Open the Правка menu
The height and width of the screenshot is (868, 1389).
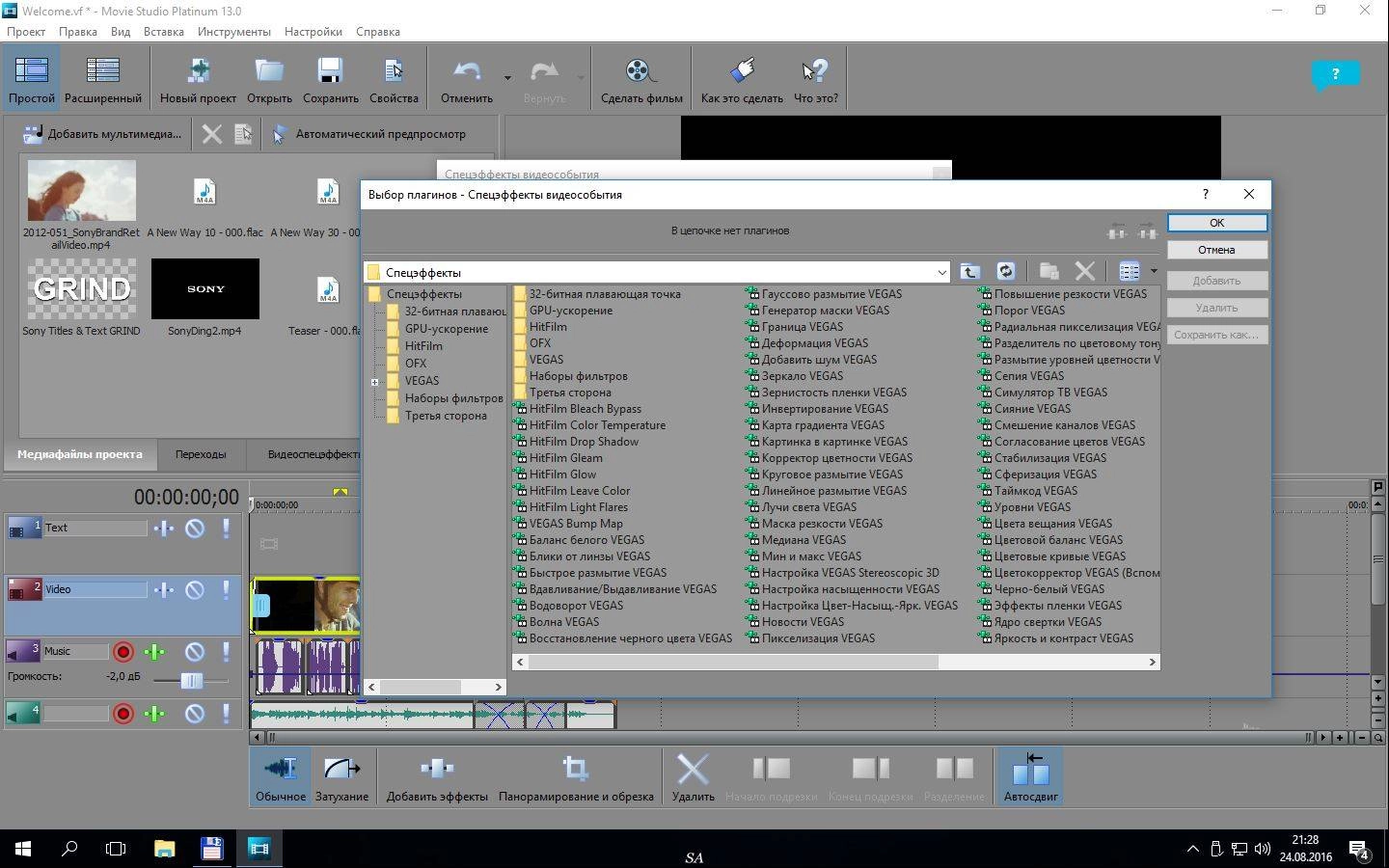pos(77,31)
